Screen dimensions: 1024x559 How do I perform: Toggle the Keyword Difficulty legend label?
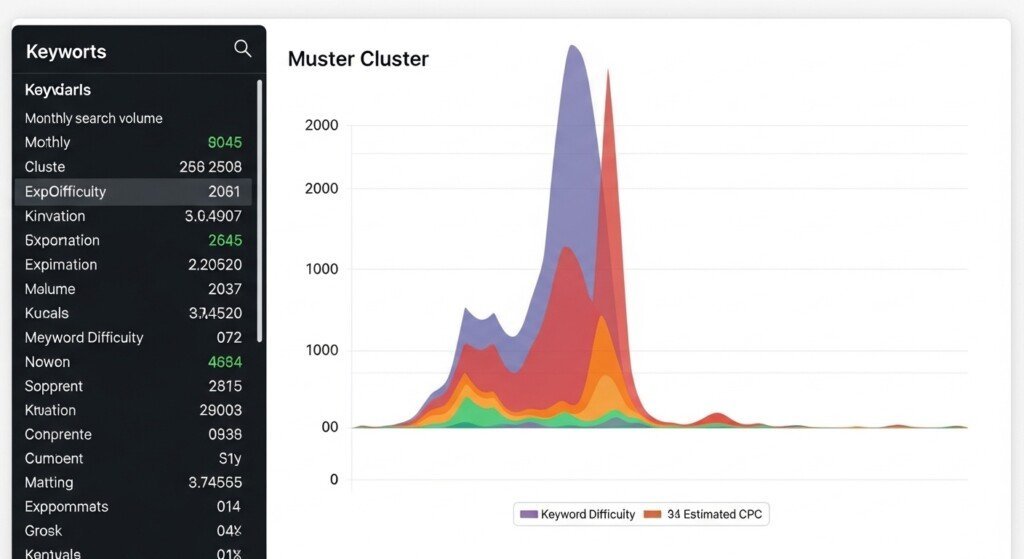point(587,514)
